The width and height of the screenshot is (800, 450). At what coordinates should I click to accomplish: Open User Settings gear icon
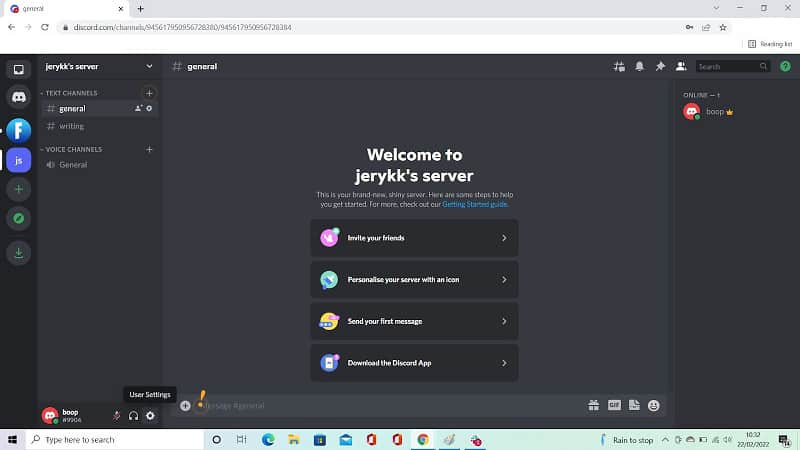point(150,415)
